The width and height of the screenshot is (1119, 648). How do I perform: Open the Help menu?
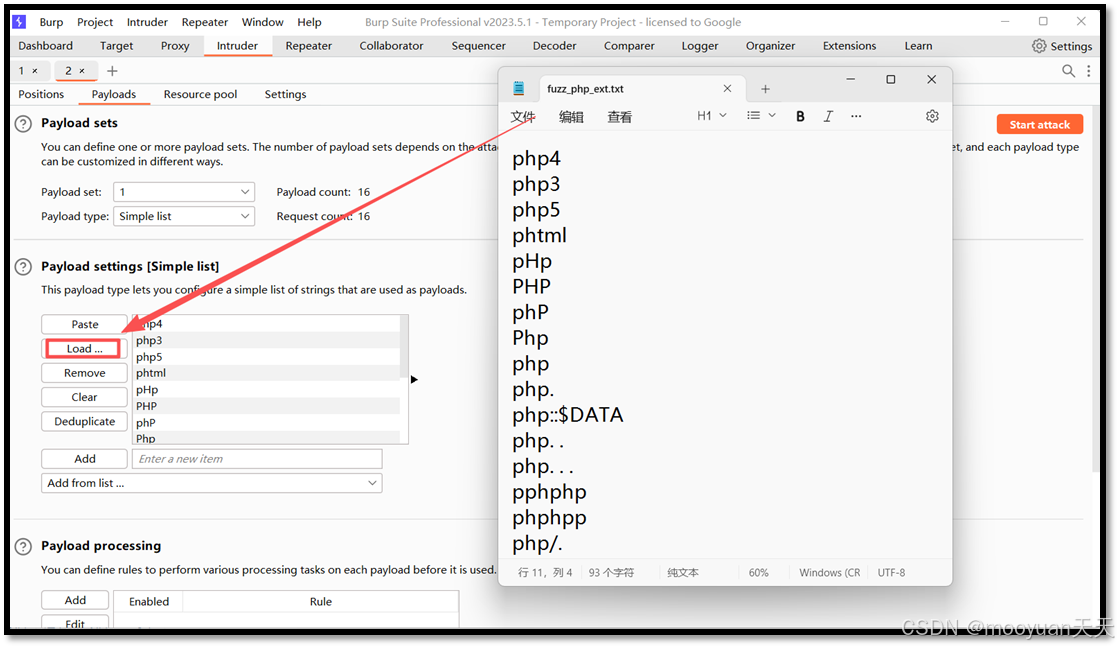(x=309, y=22)
